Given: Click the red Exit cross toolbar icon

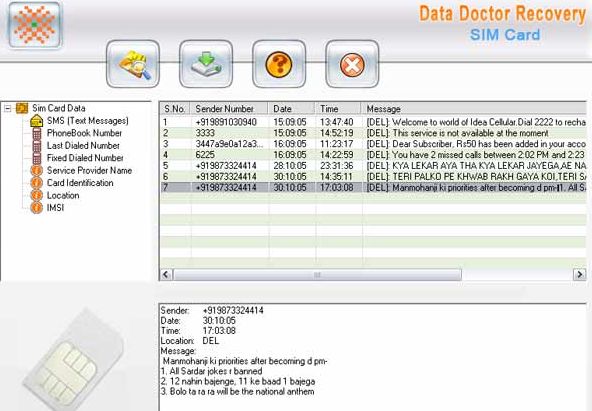Looking at the screenshot, I should coord(352,64).
